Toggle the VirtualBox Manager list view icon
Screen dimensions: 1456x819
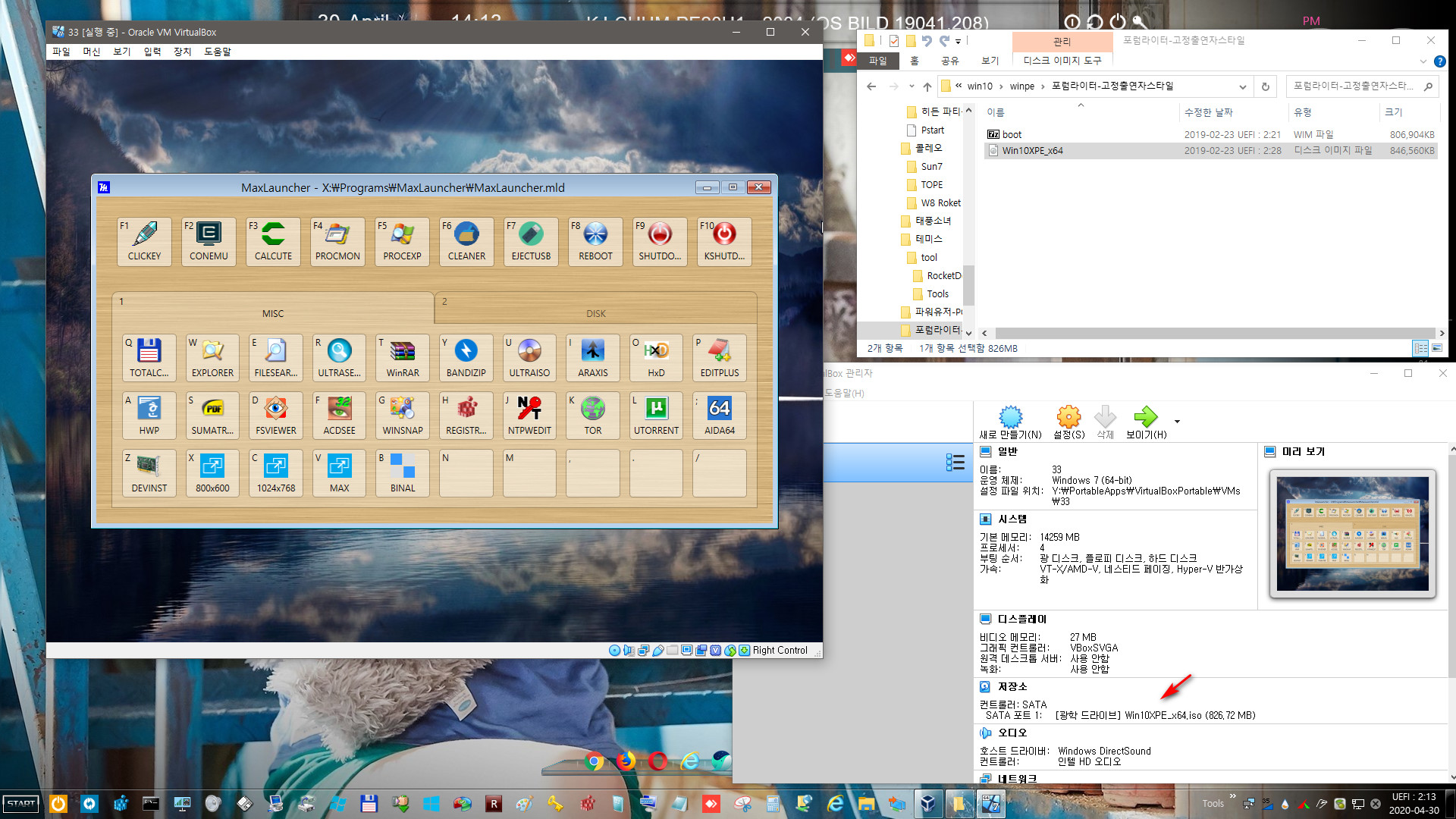pyautogui.click(x=955, y=463)
